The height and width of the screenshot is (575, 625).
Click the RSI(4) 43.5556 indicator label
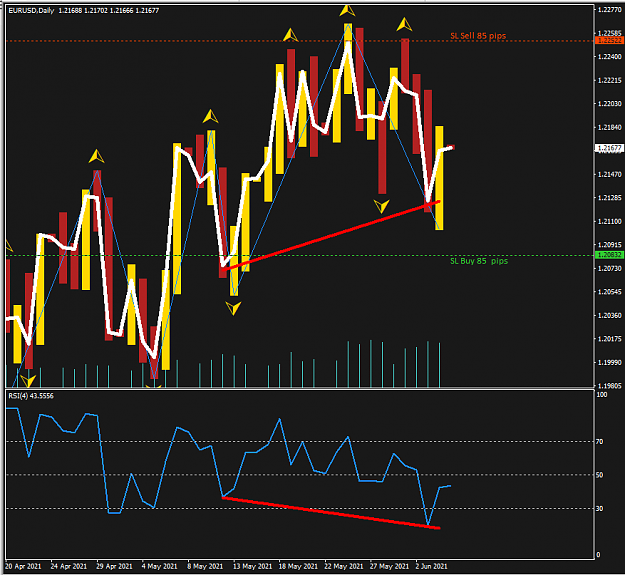[x=31, y=396]
